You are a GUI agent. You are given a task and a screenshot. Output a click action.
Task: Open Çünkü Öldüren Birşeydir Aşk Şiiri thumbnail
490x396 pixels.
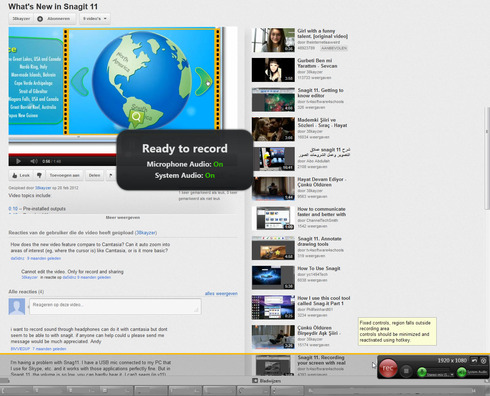(273, 337)
